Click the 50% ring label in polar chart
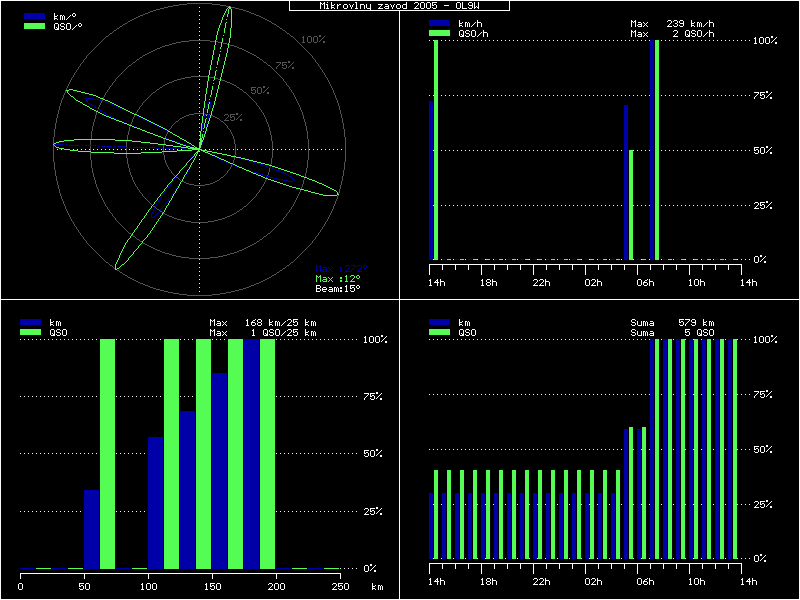This screenshot has height=600, width=800. tap(260, 90)
